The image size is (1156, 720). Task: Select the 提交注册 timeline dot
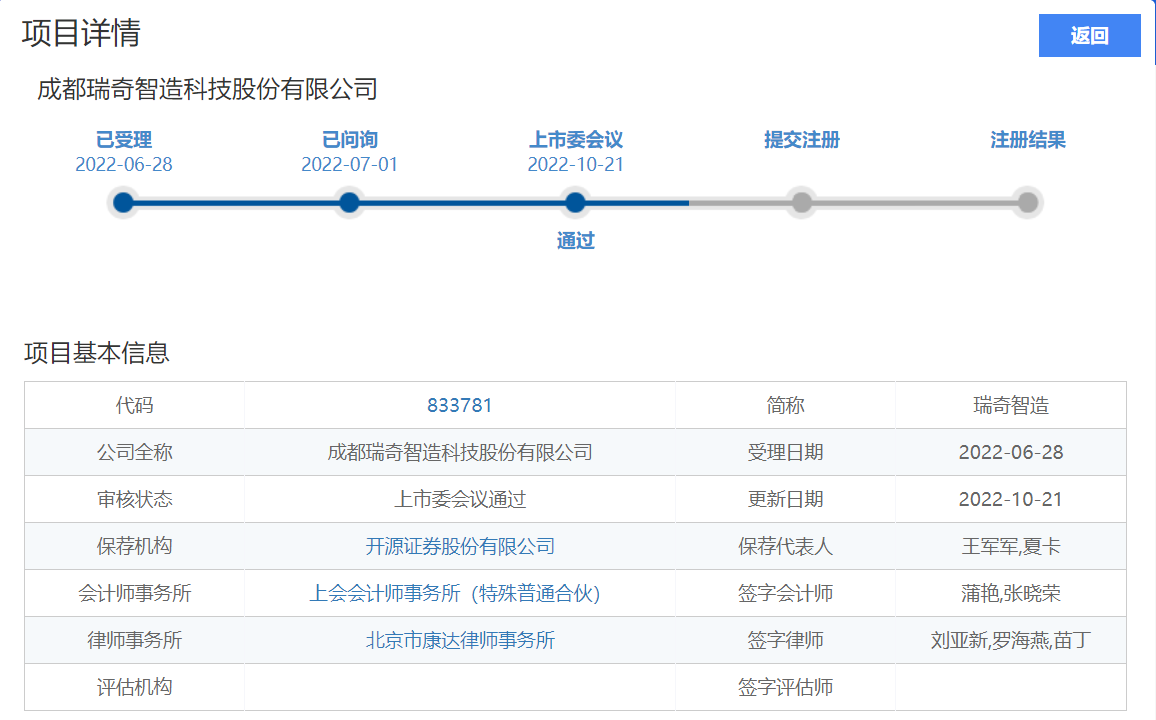pos(801,203)
